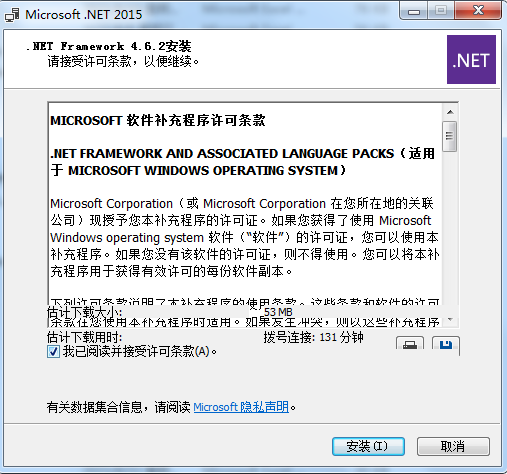Click the MICROSOFT 软件补充程序许可条款 heading
The width and height of the screenshot is (507, 474).
[158, 120]
